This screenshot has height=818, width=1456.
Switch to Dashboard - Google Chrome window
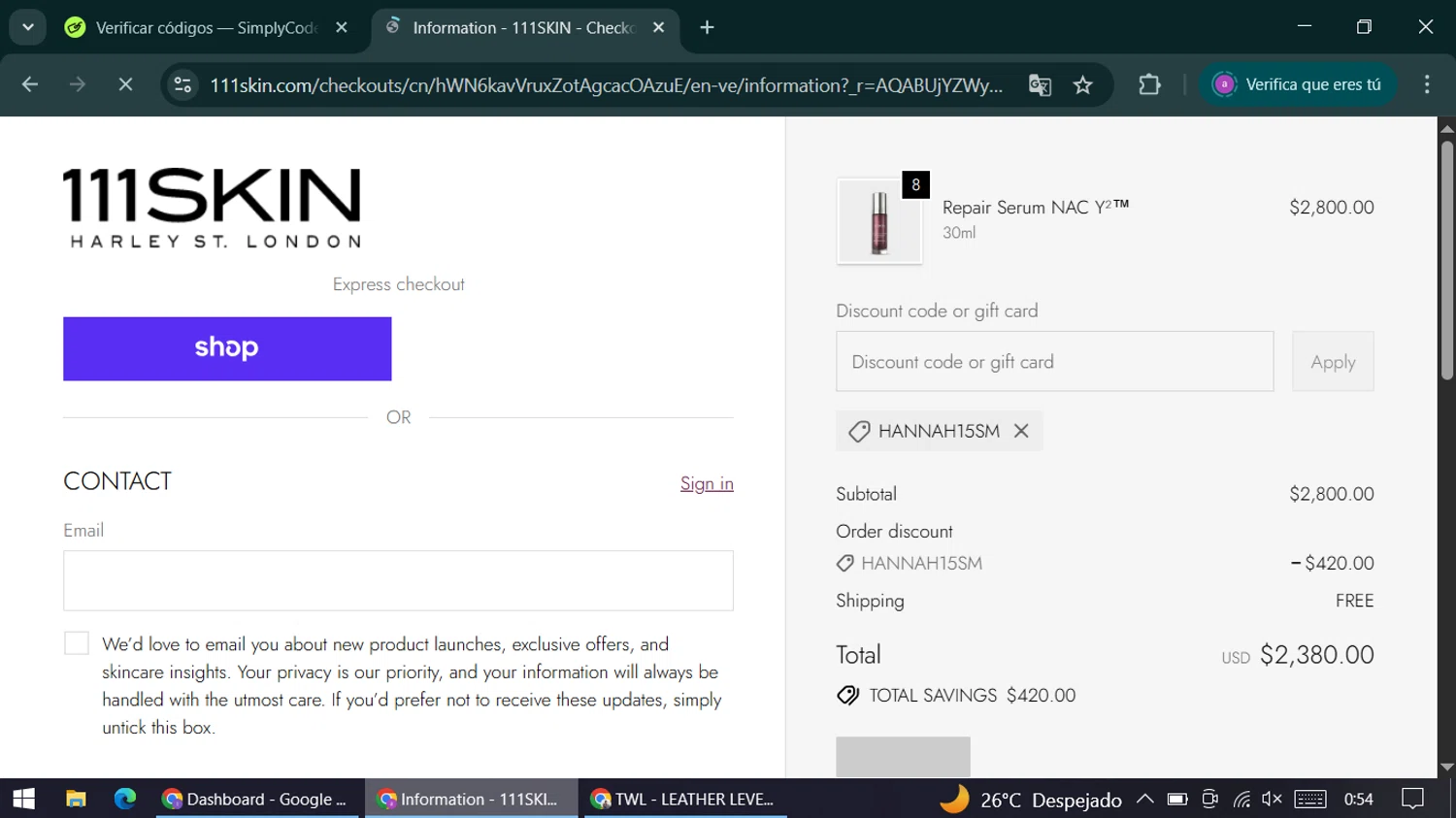click(x=256, y=799)
